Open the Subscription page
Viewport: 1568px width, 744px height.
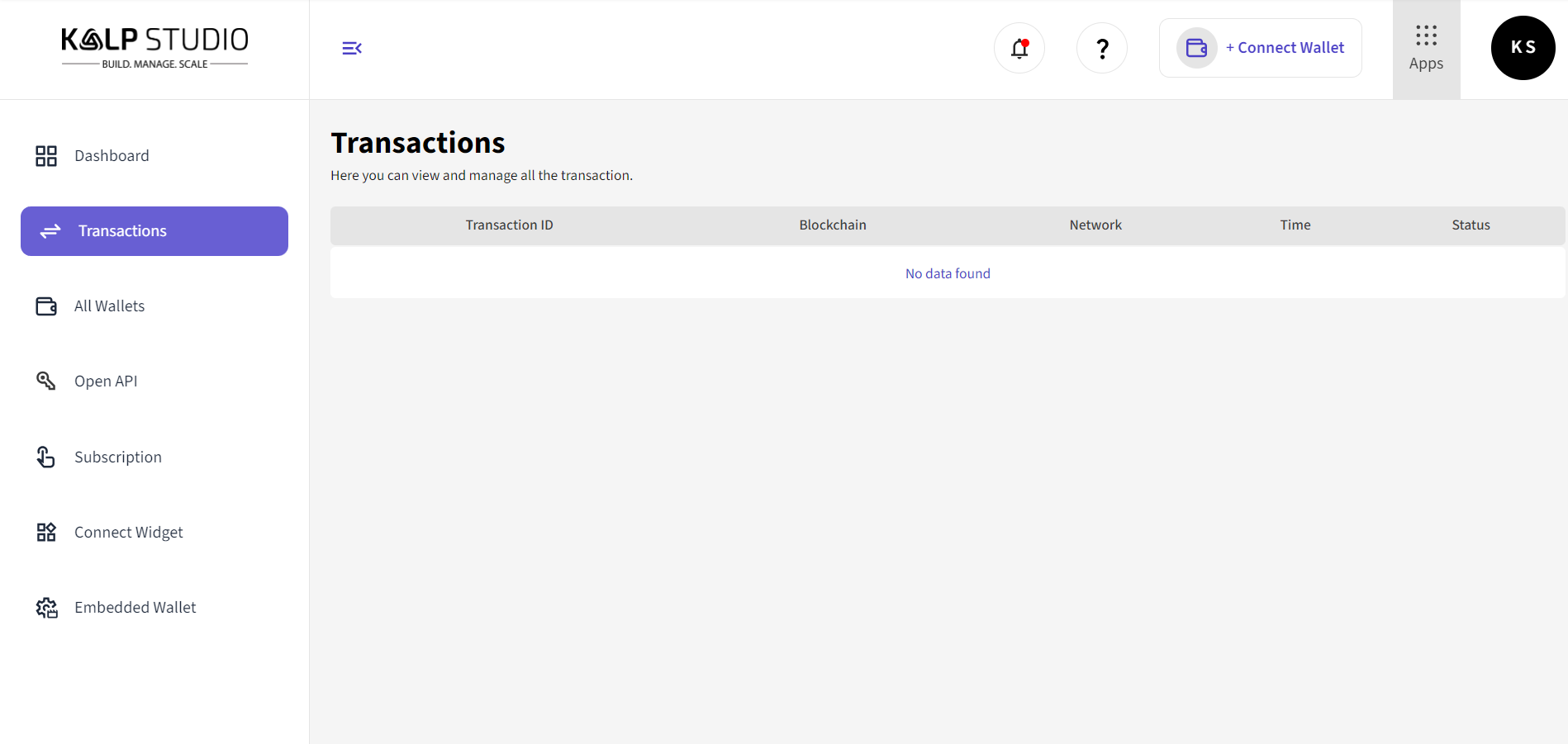pos(118,457)
